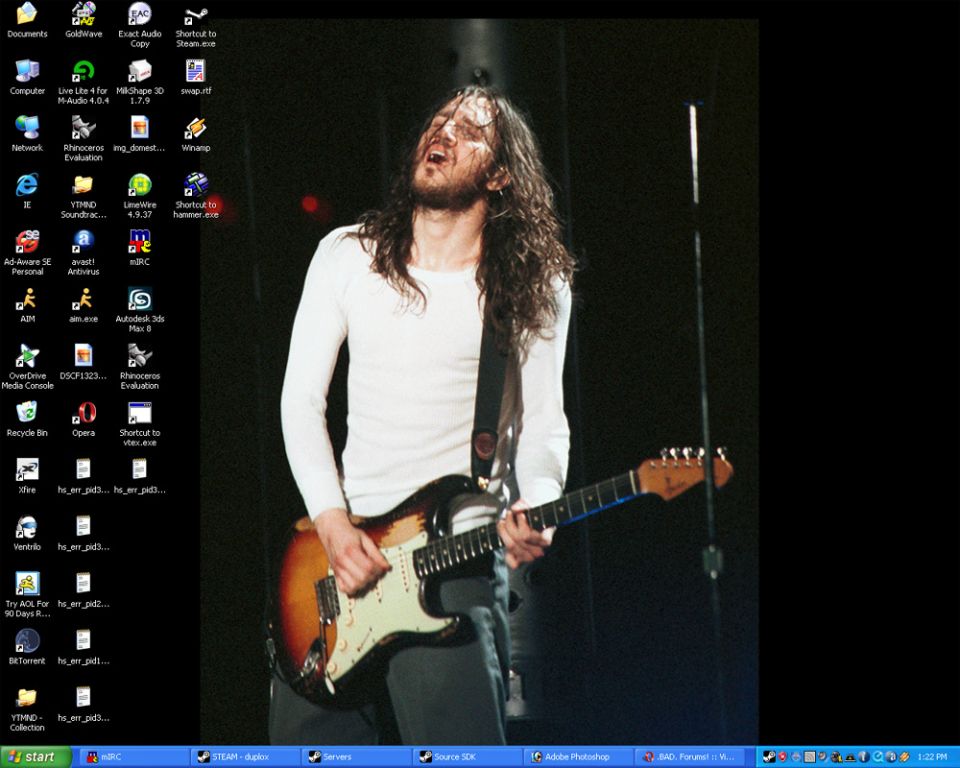
Task: Select the MilkShape 3D 1.7.9 icon
Action: (x=140, y=82)
